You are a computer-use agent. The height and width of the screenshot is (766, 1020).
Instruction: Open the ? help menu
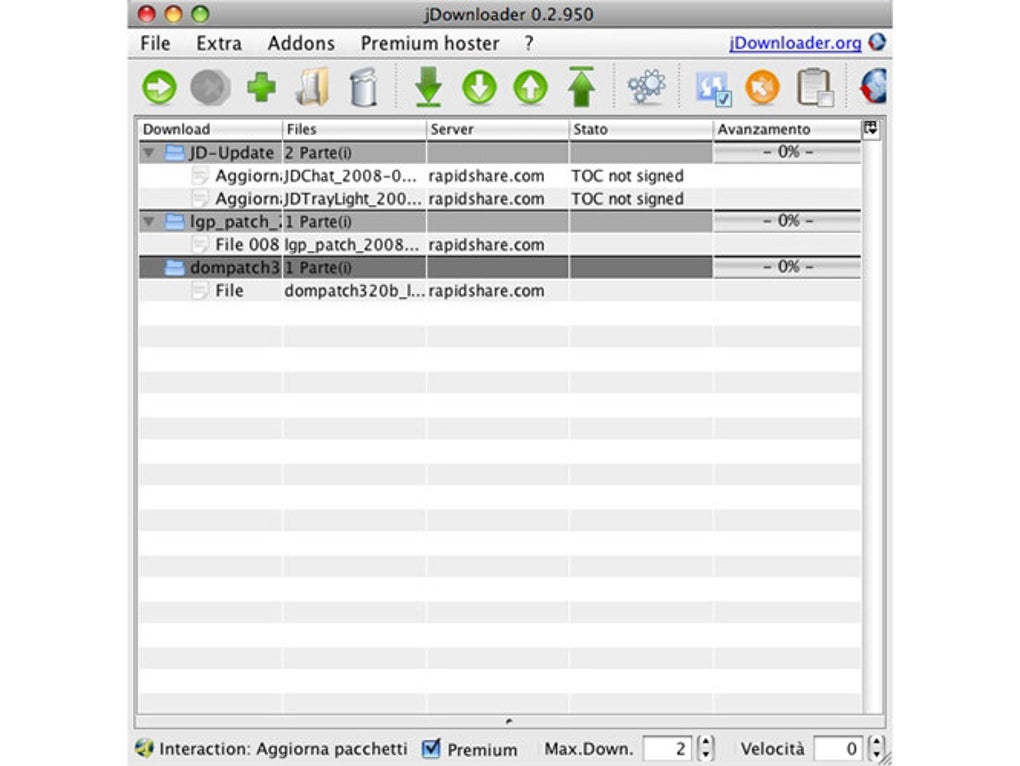(529, 43)
